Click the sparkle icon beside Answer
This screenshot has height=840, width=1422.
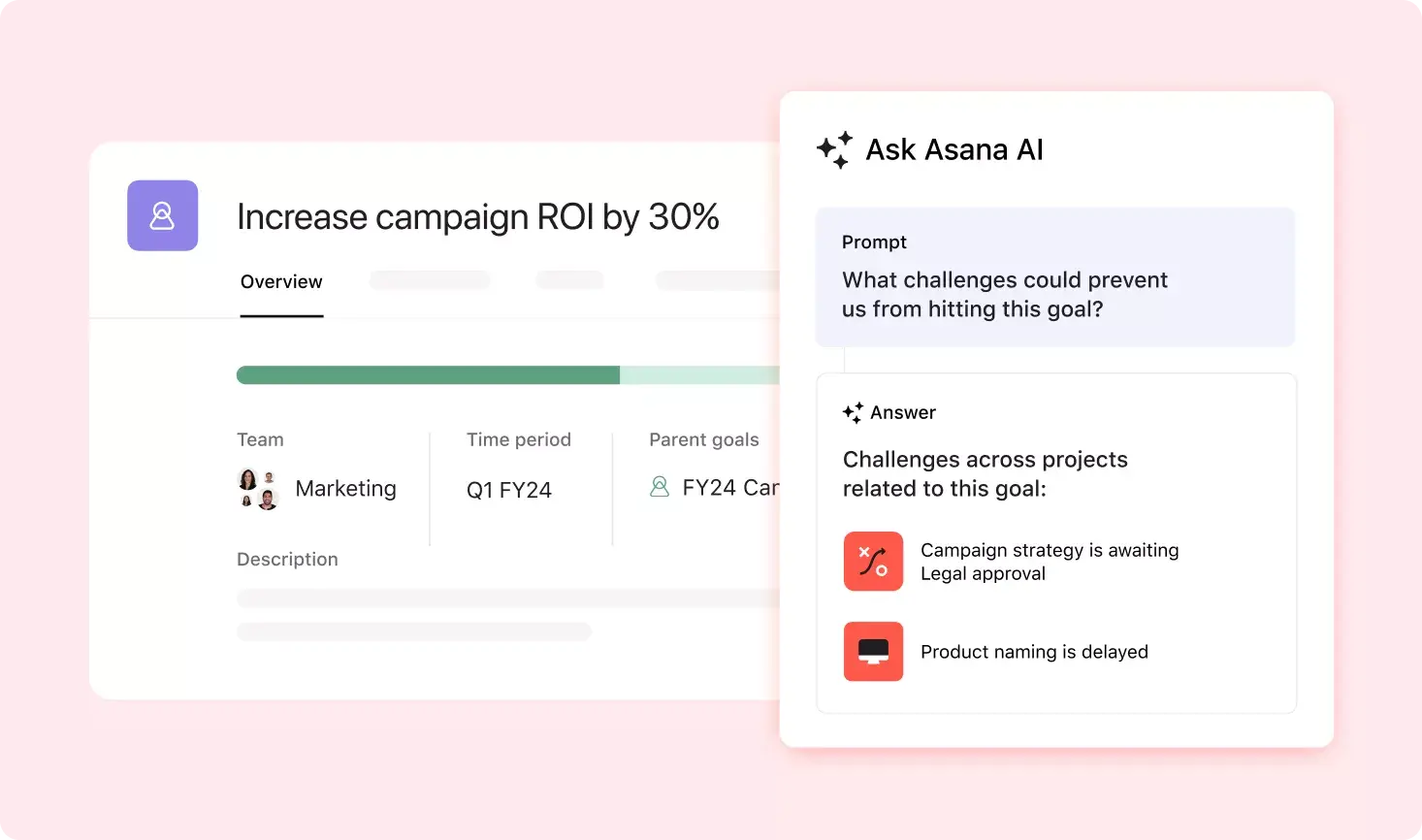pyautogui.click(x=853, y=412)
